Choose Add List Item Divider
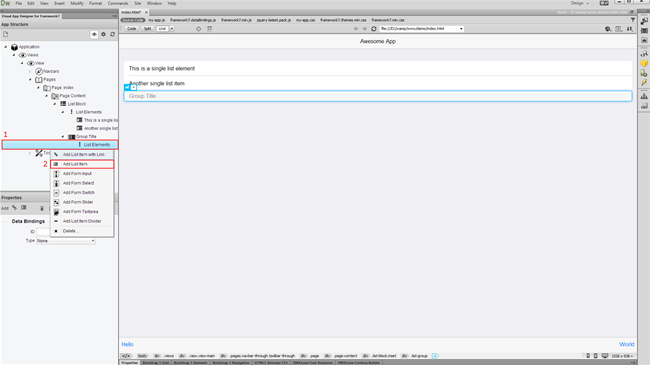Image resolution: width=650 pixels, height=365 pixels. click(x=82, y=221)
